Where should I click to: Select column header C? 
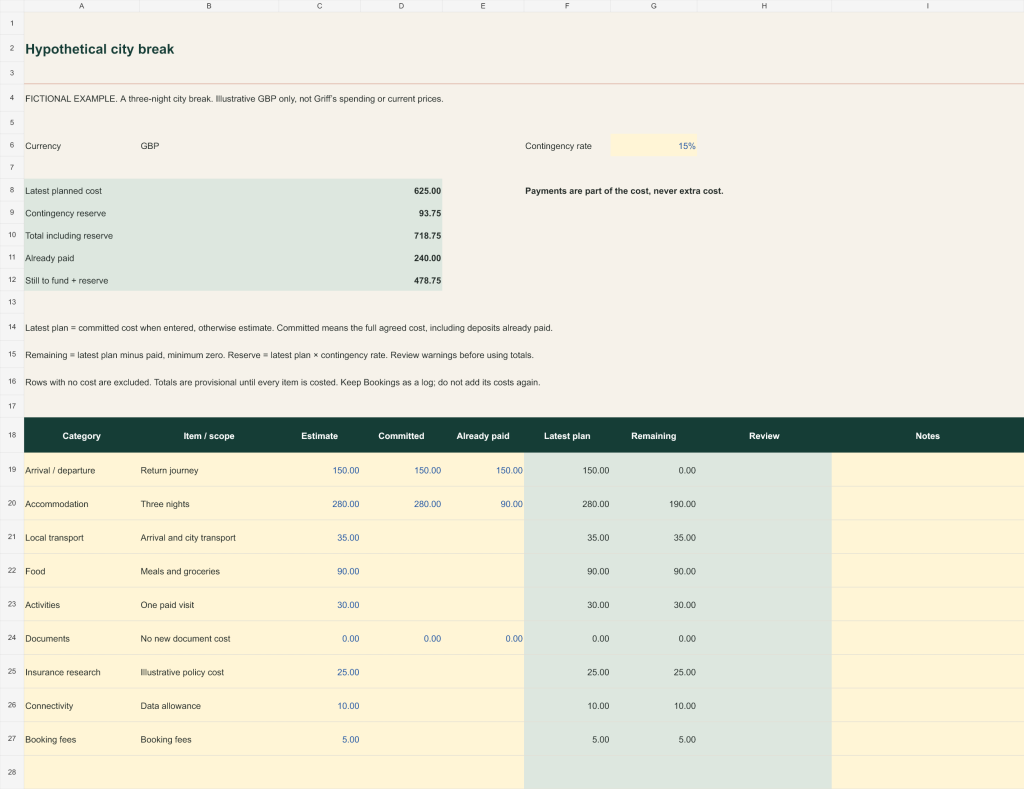coord(319,6)
